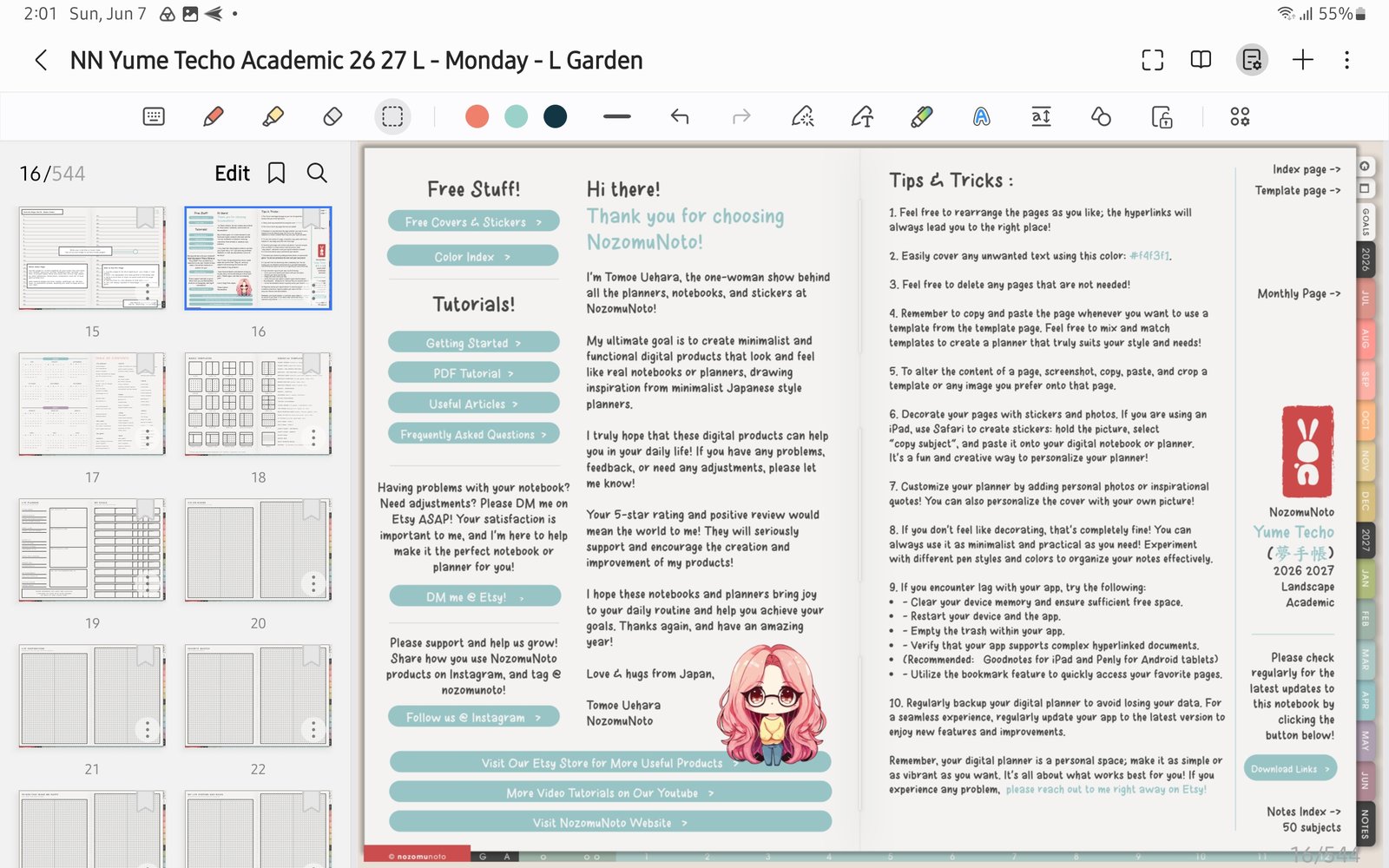
Task: Open page 20 thumbnail
Action: pyautogui.click(x=258, y=549)
